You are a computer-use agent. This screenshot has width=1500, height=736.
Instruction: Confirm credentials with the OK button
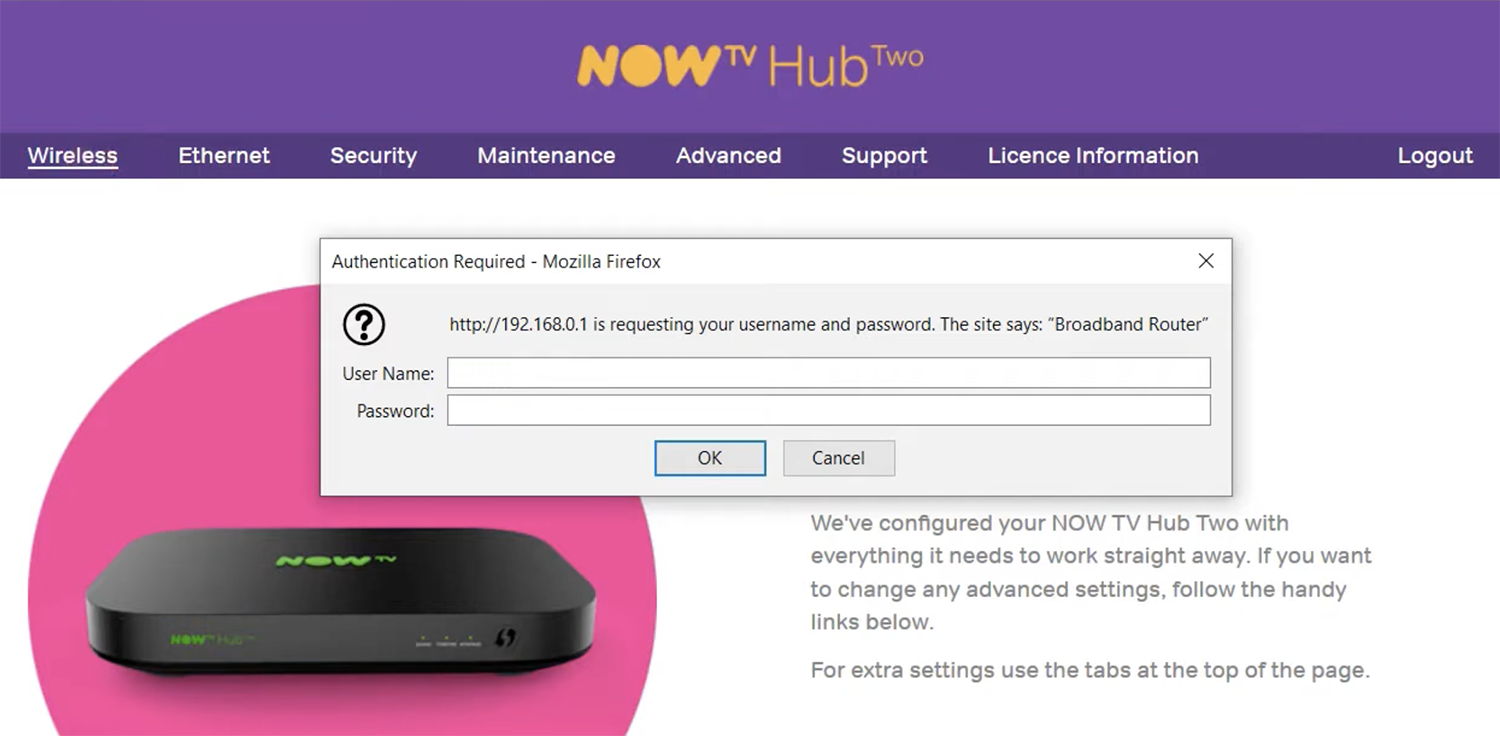click(x=710, y=458)
